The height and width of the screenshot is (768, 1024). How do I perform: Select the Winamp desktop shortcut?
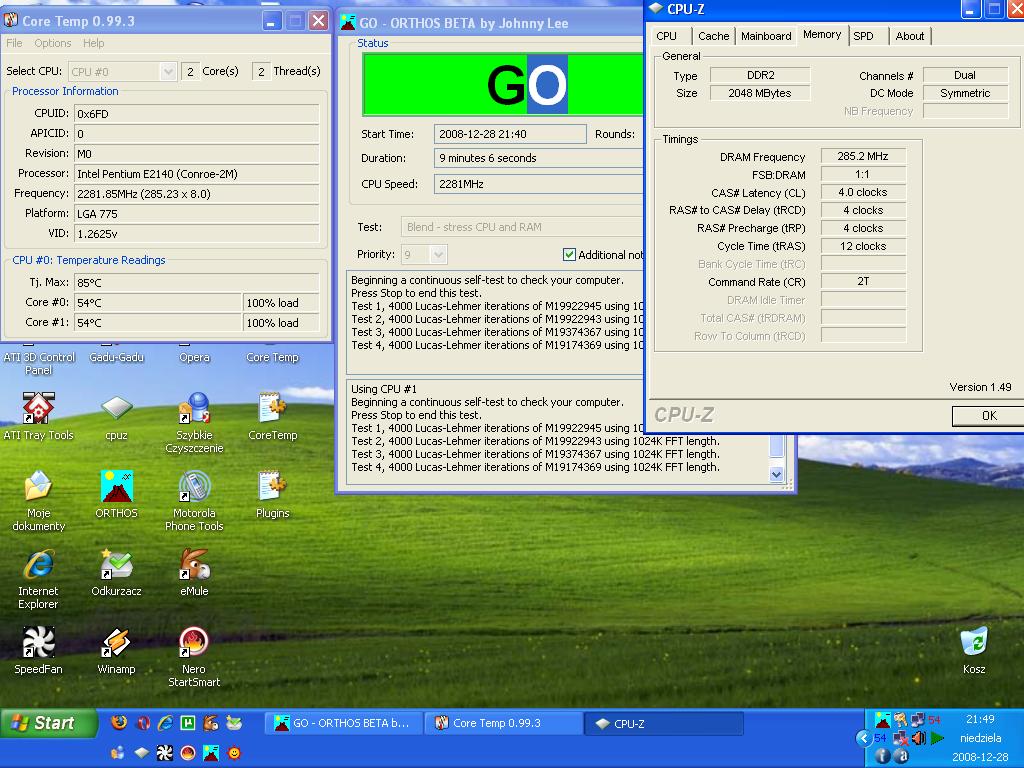click(x=116, y=650)
